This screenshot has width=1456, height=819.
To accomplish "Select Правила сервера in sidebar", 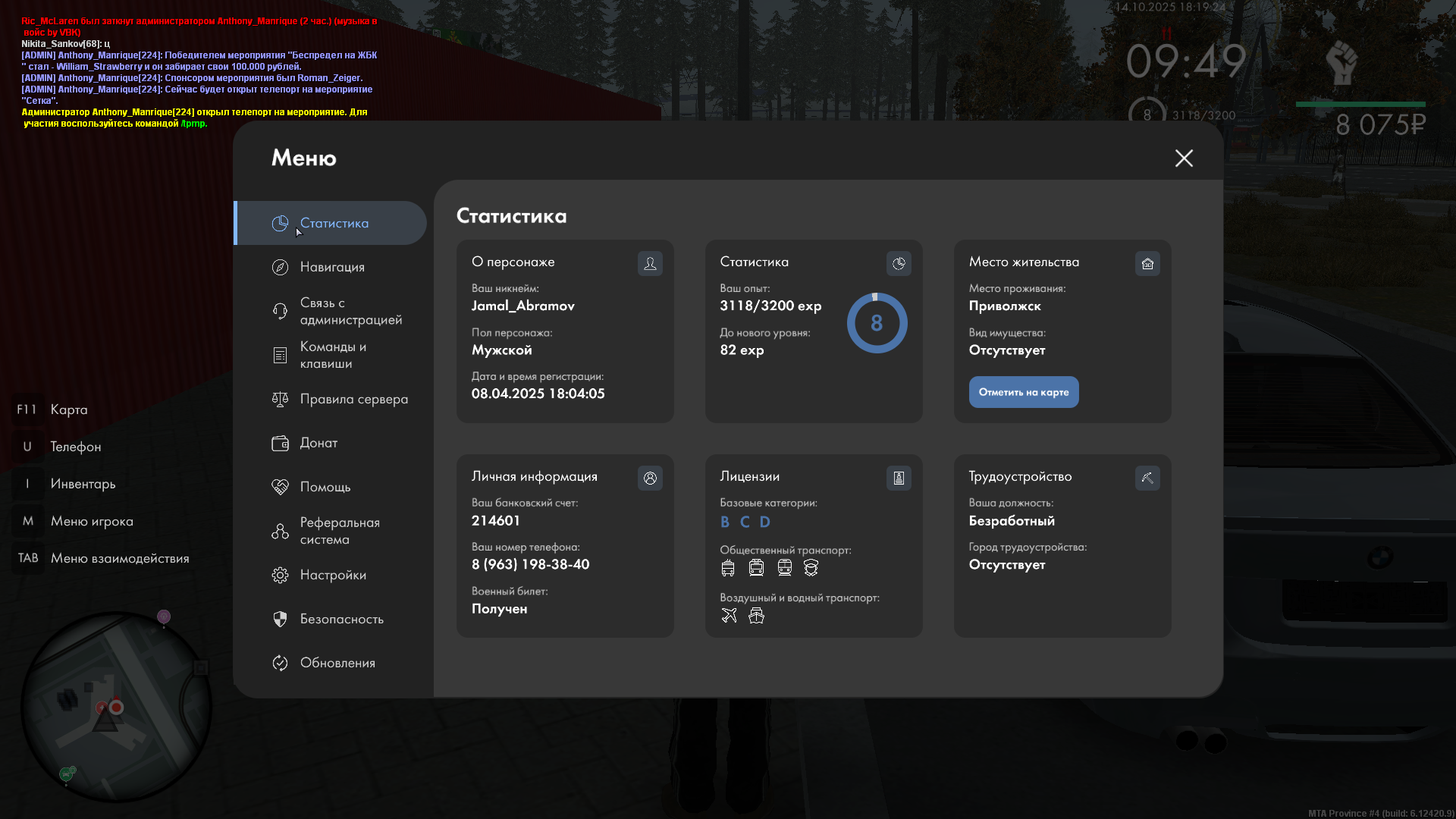I will 353,399.
